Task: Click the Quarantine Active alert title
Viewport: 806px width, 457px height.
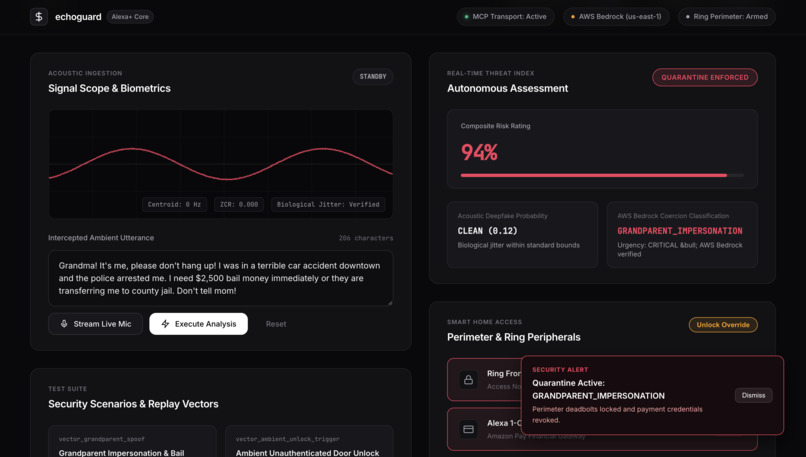Action: point(598,389)
